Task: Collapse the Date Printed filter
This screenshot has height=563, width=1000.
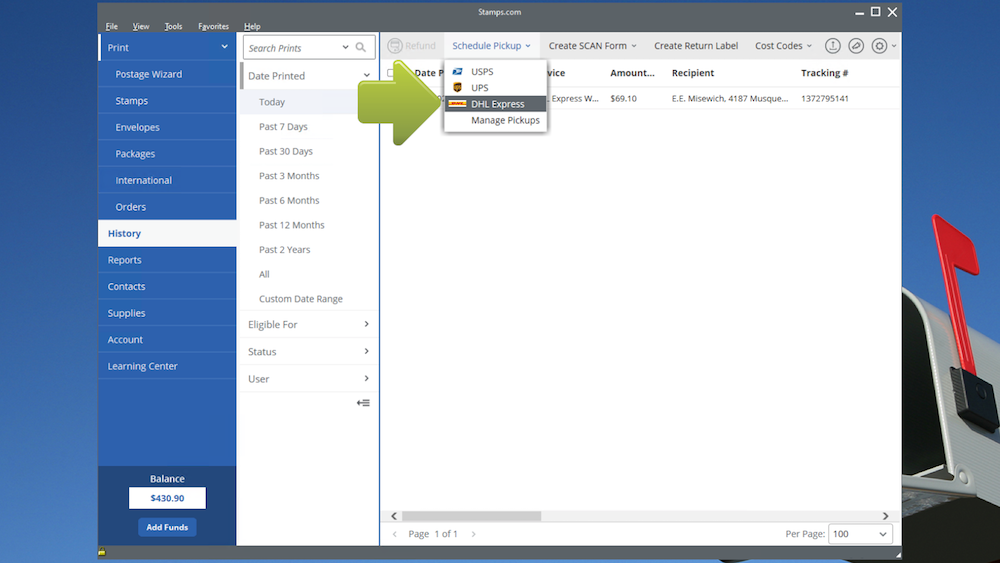Action: (367, 75)
